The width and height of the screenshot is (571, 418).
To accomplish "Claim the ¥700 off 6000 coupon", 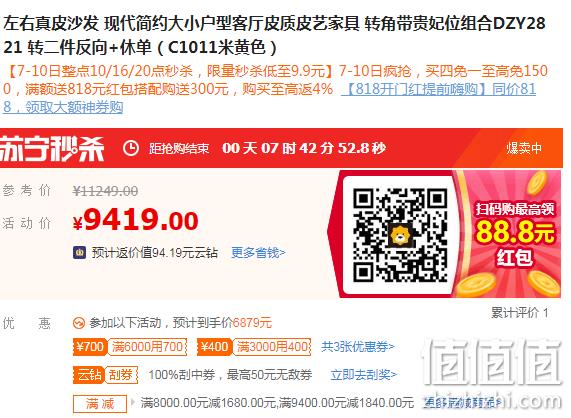I will pos(130,346).
